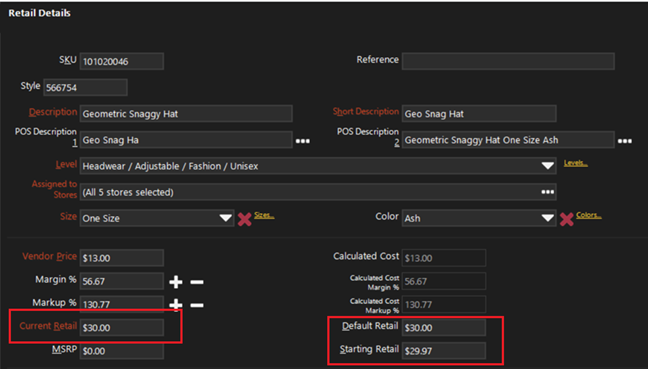This screenshot has width=648, height=369.
Task: Edit the Starting Retail field $29.97
Action: click(x=444, y=350)
